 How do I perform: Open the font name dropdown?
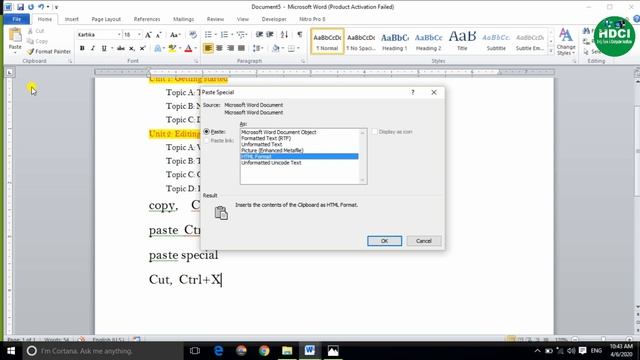point(119,35)
